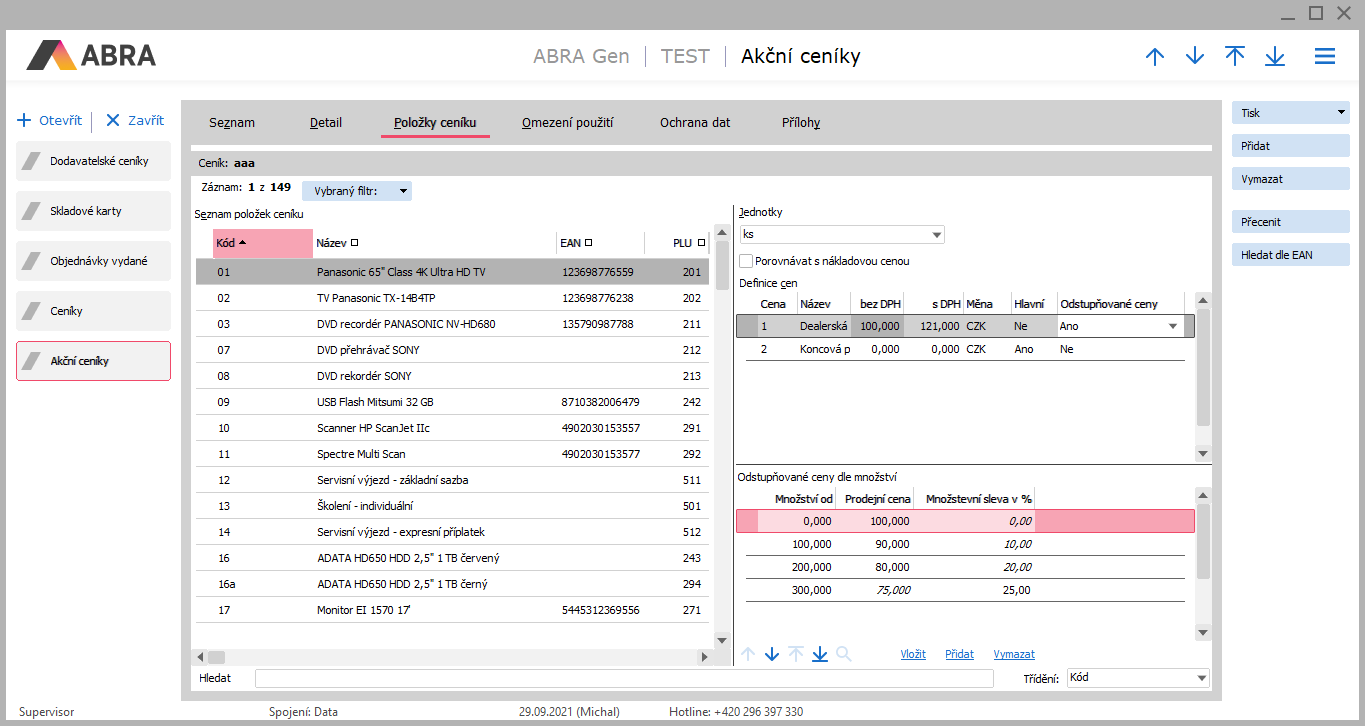This screenshot has width=1365, height=726.
Task: Click the 'Vložit' link below quantity prices
Action: click(912, 654)
